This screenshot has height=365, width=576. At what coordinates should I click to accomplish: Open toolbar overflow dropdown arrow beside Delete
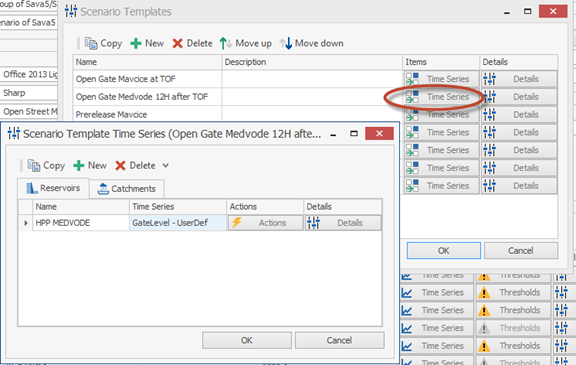pos(166,166)
